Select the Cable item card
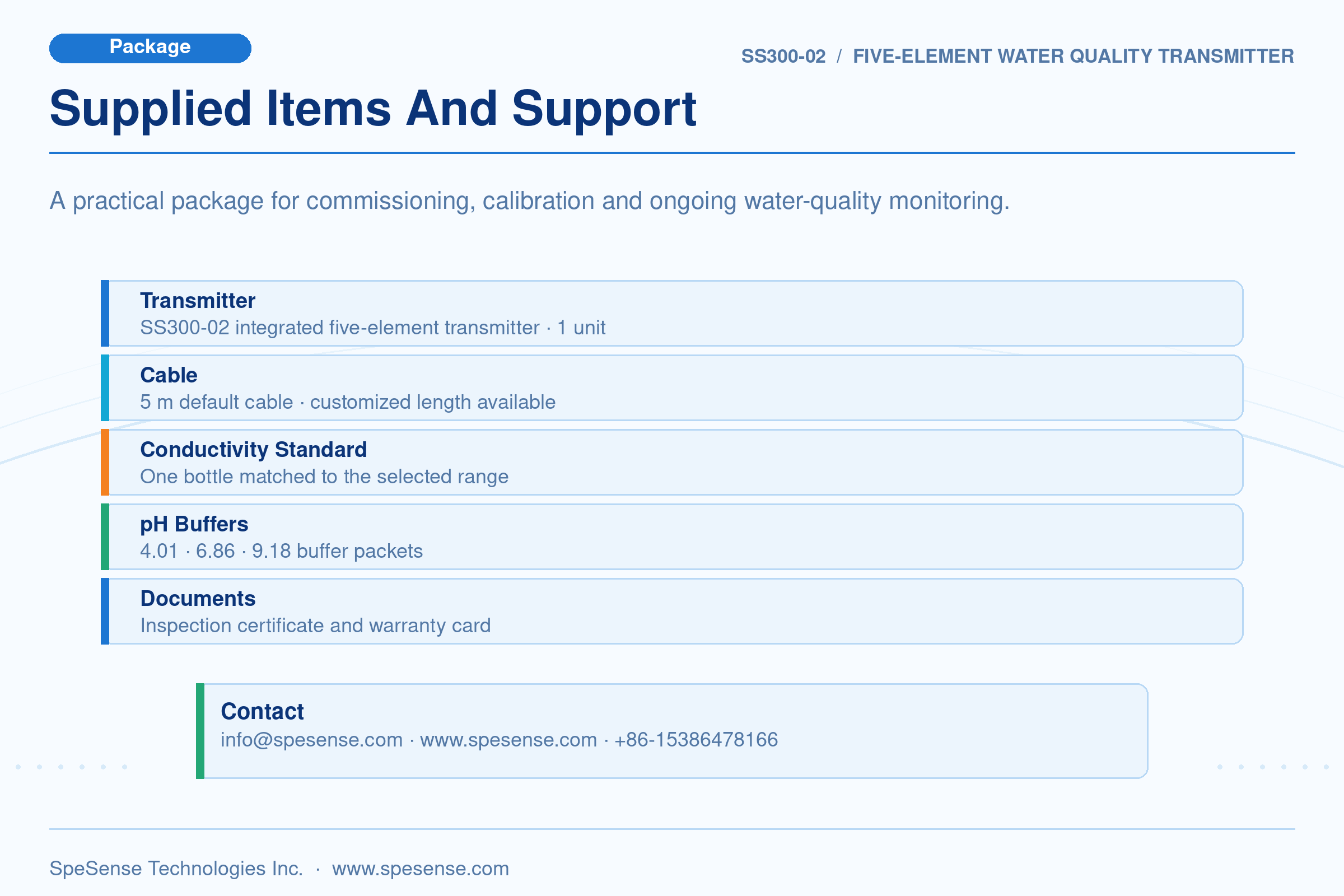The width and height of the screenshot is (1344, 896). (x=672, y=388)
